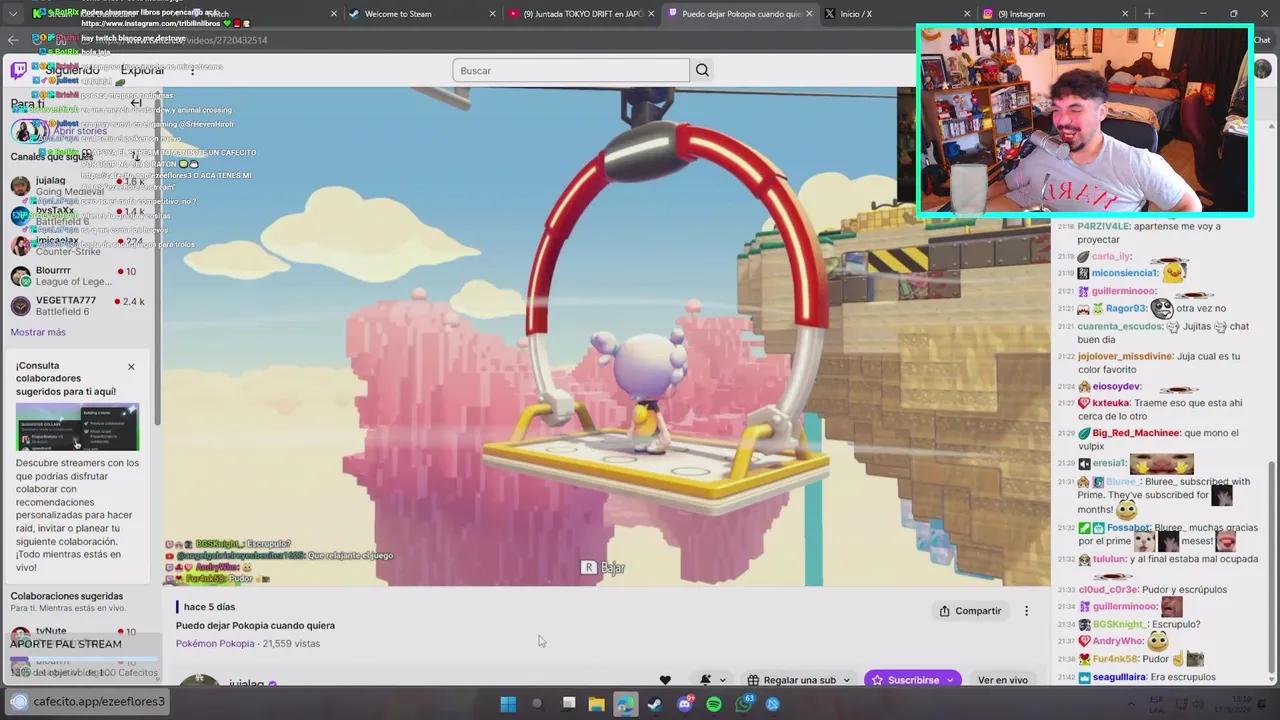This screenshot has height=720, width=1280.
Task: Close the suggested collaborators card
Action: pyautogui.click(x=131, y=367)
